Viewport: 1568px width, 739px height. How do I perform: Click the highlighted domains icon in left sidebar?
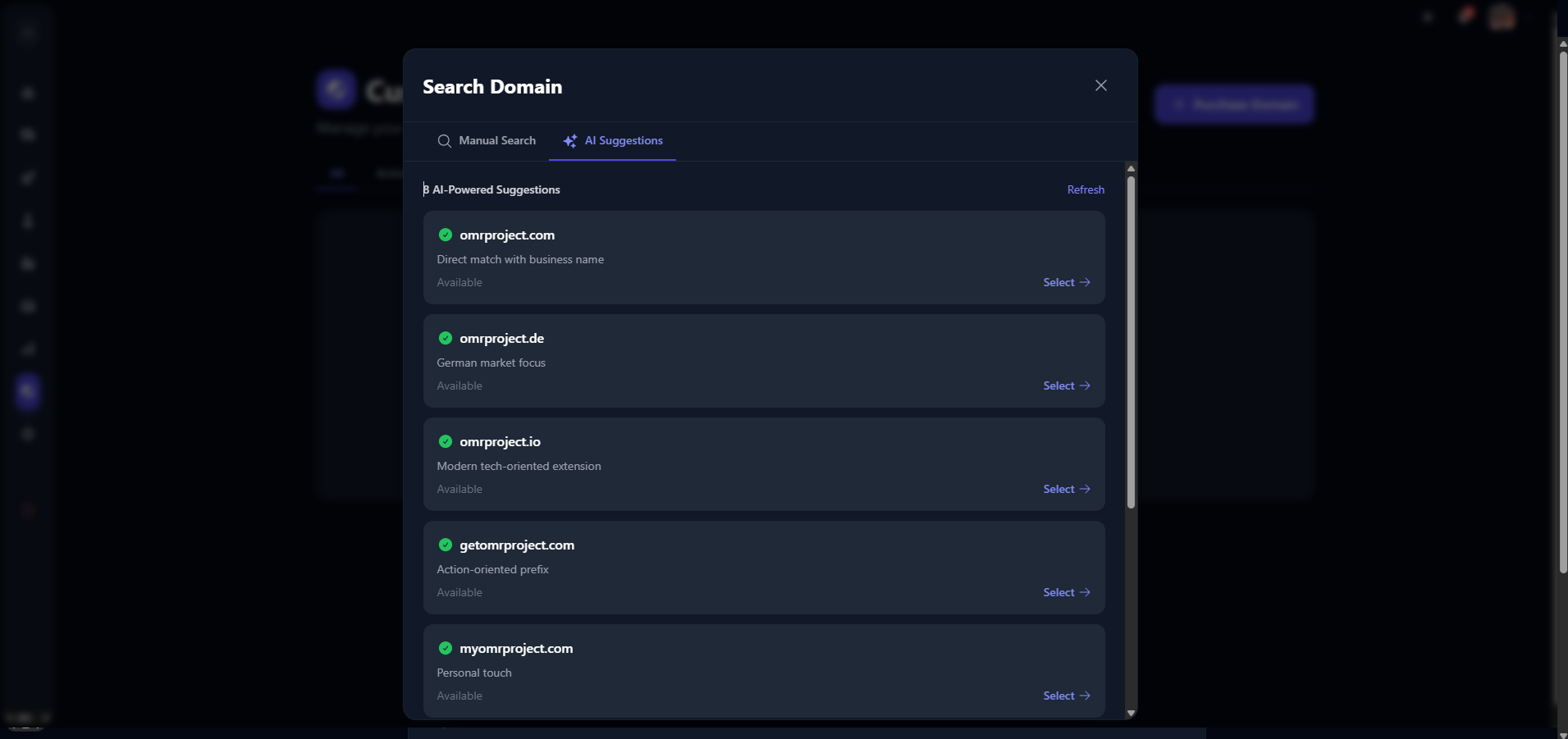coord(26,391)
